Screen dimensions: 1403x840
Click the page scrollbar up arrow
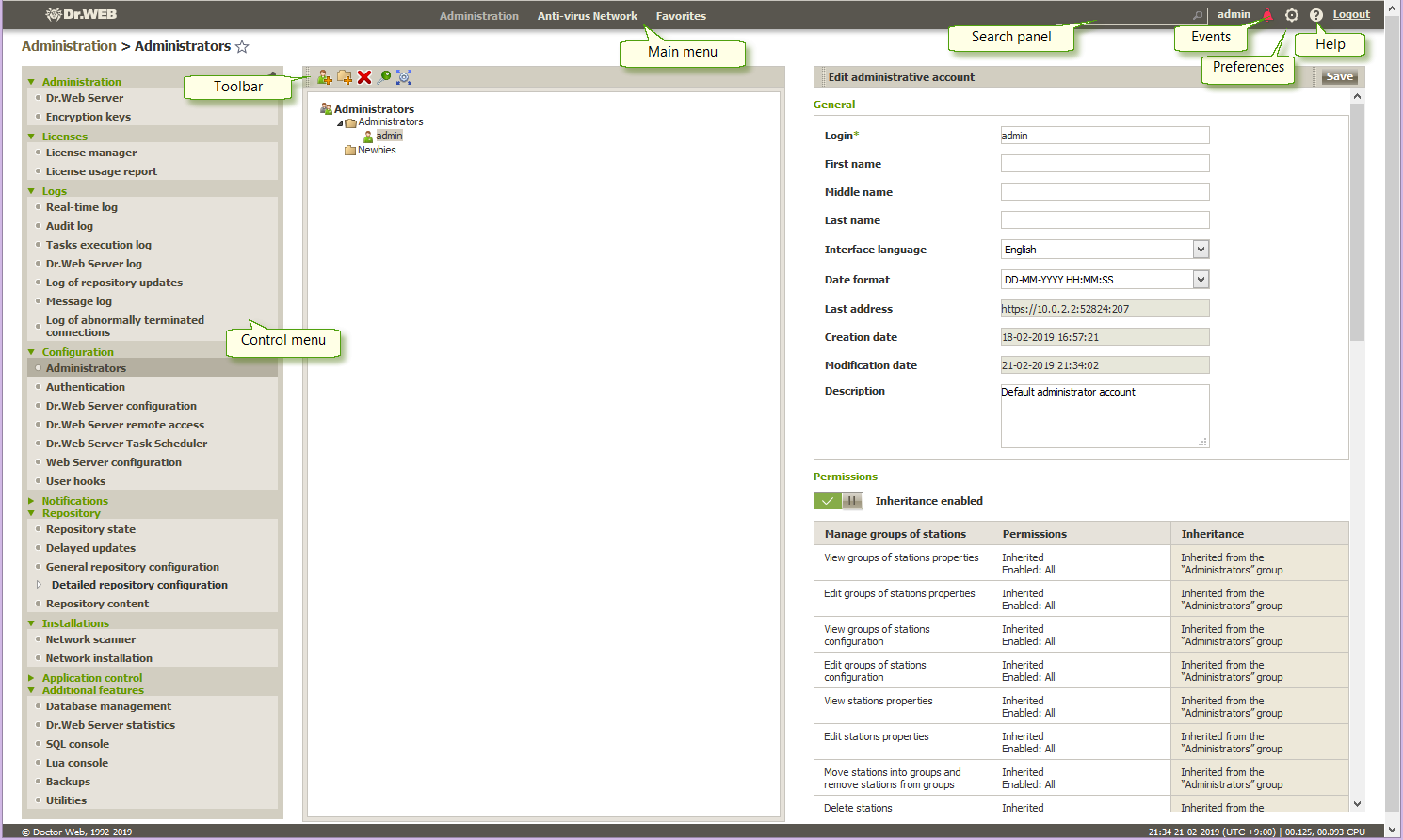[1393, 8]
